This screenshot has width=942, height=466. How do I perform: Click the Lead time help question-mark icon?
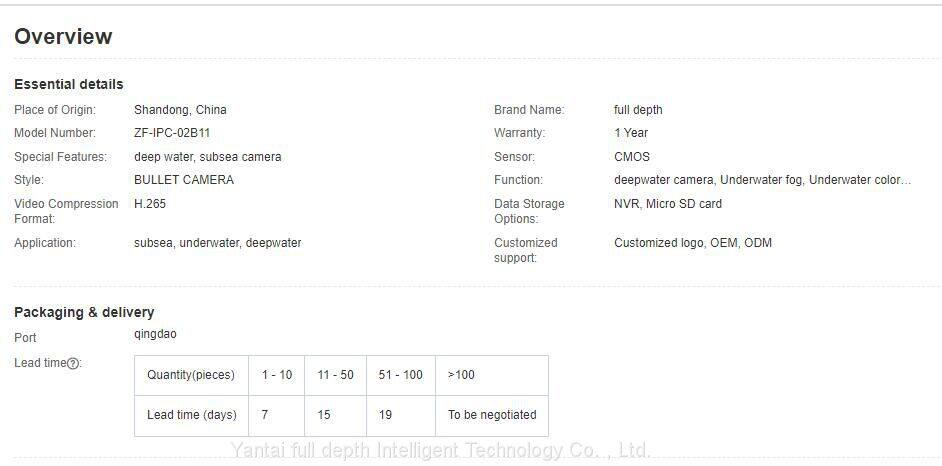pos(73,364)
